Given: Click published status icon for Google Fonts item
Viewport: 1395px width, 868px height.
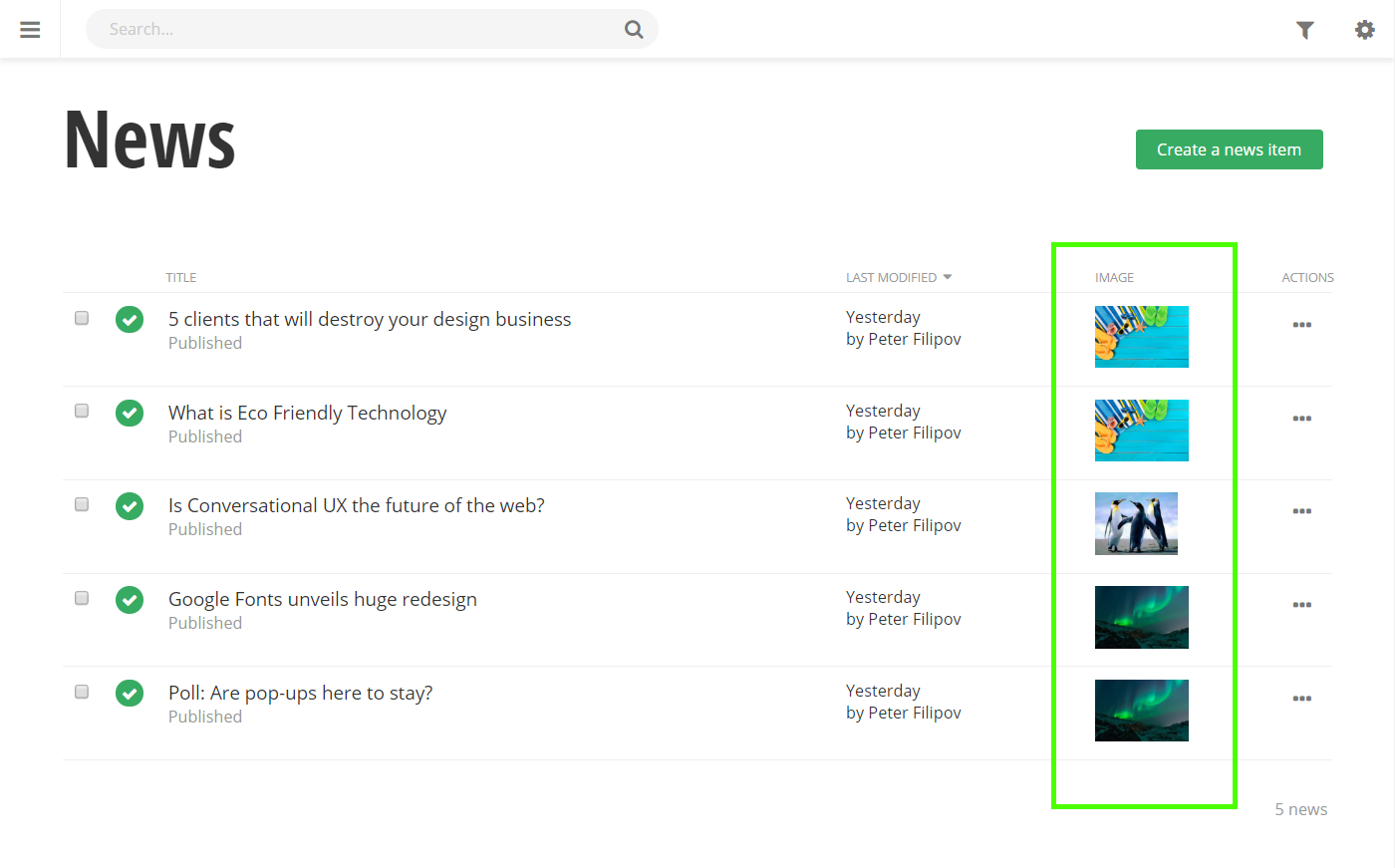Looking at the screenshot, I should tap(130, 600).
